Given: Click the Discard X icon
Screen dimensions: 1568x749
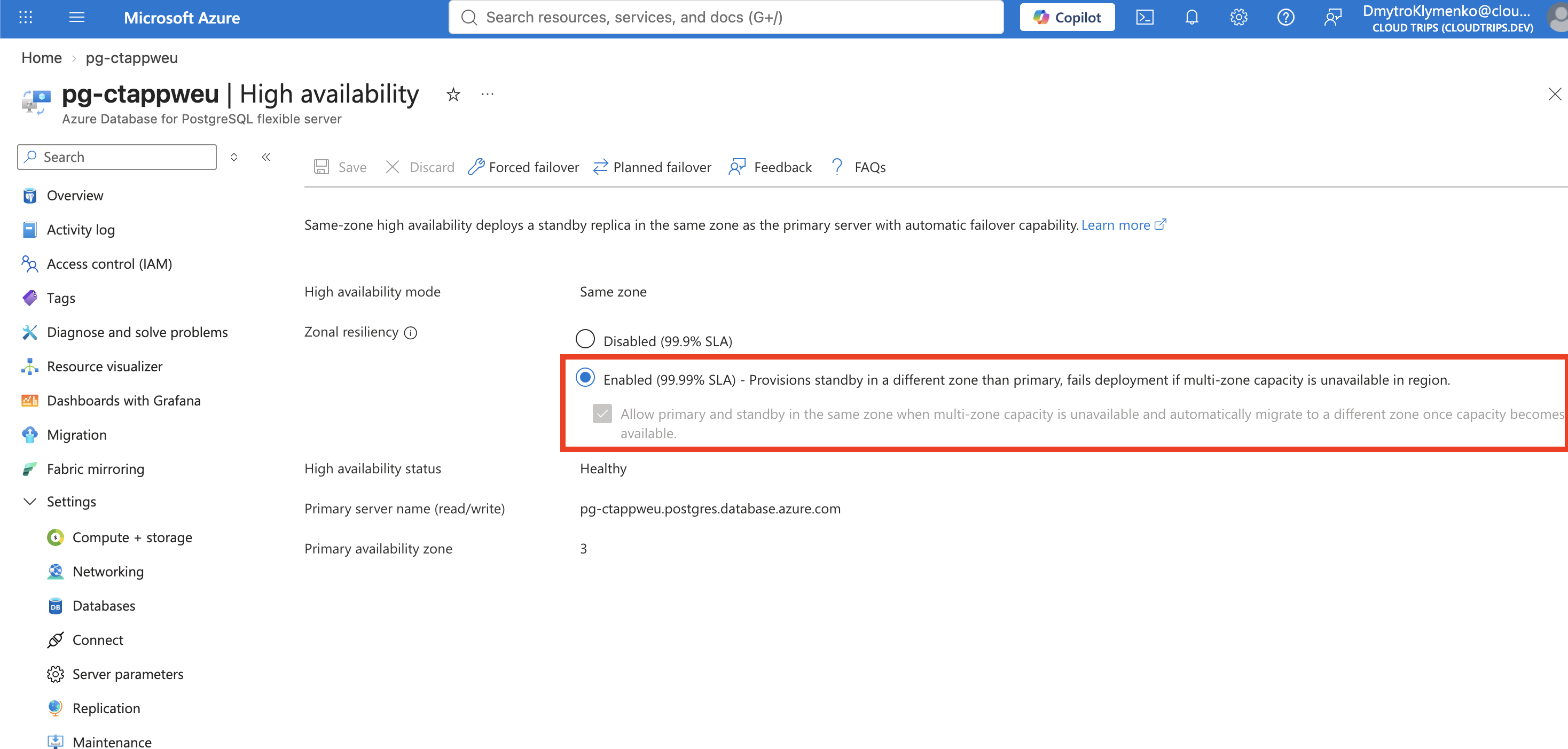Looking at the screenshot, I should [x=393, y=167].
